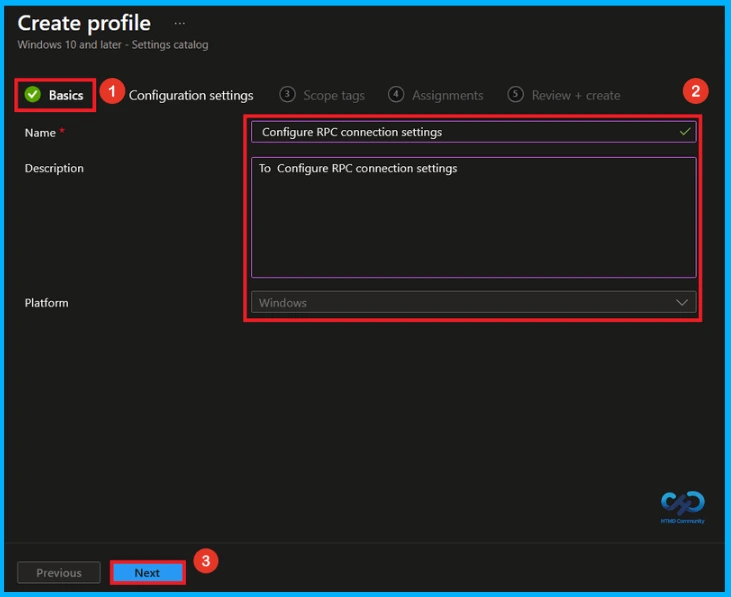Click the Platform dropdown chevron arrow
Screen dimensions: 731x597
[682, 302]
